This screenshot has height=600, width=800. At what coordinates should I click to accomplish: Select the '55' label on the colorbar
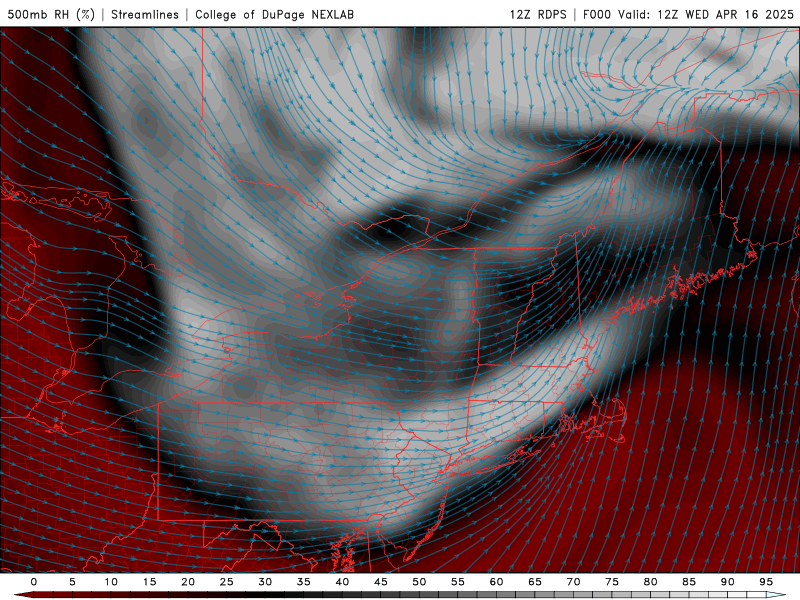coord(458,582)
